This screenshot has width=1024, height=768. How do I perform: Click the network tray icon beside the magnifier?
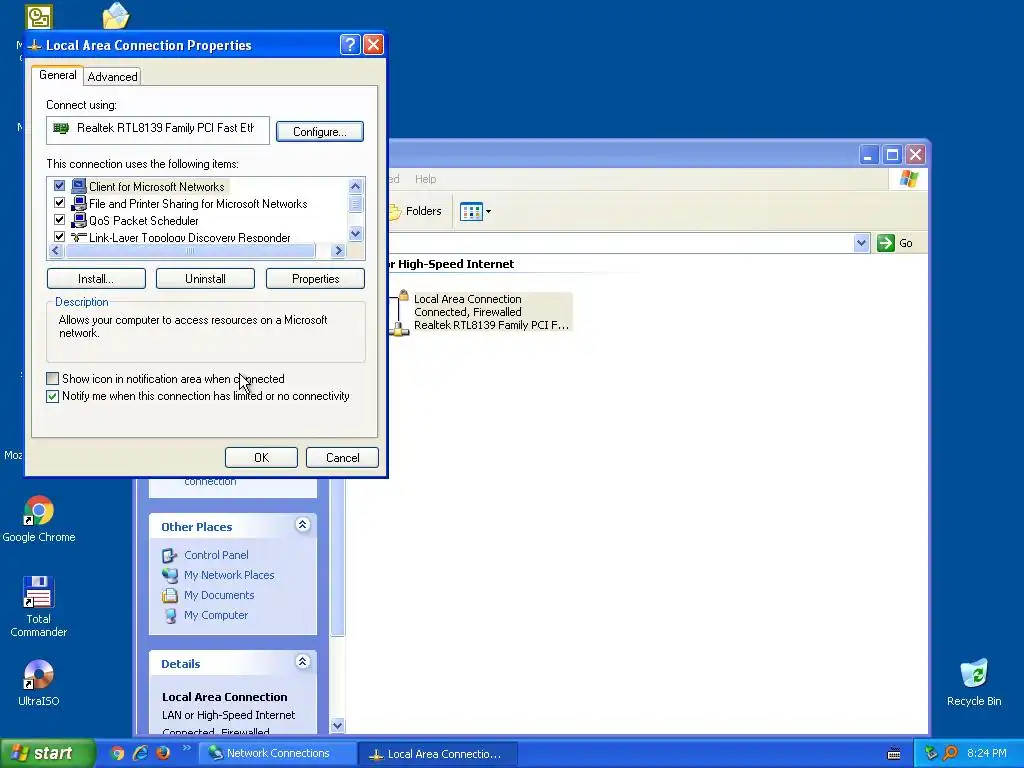click(931, 754)
